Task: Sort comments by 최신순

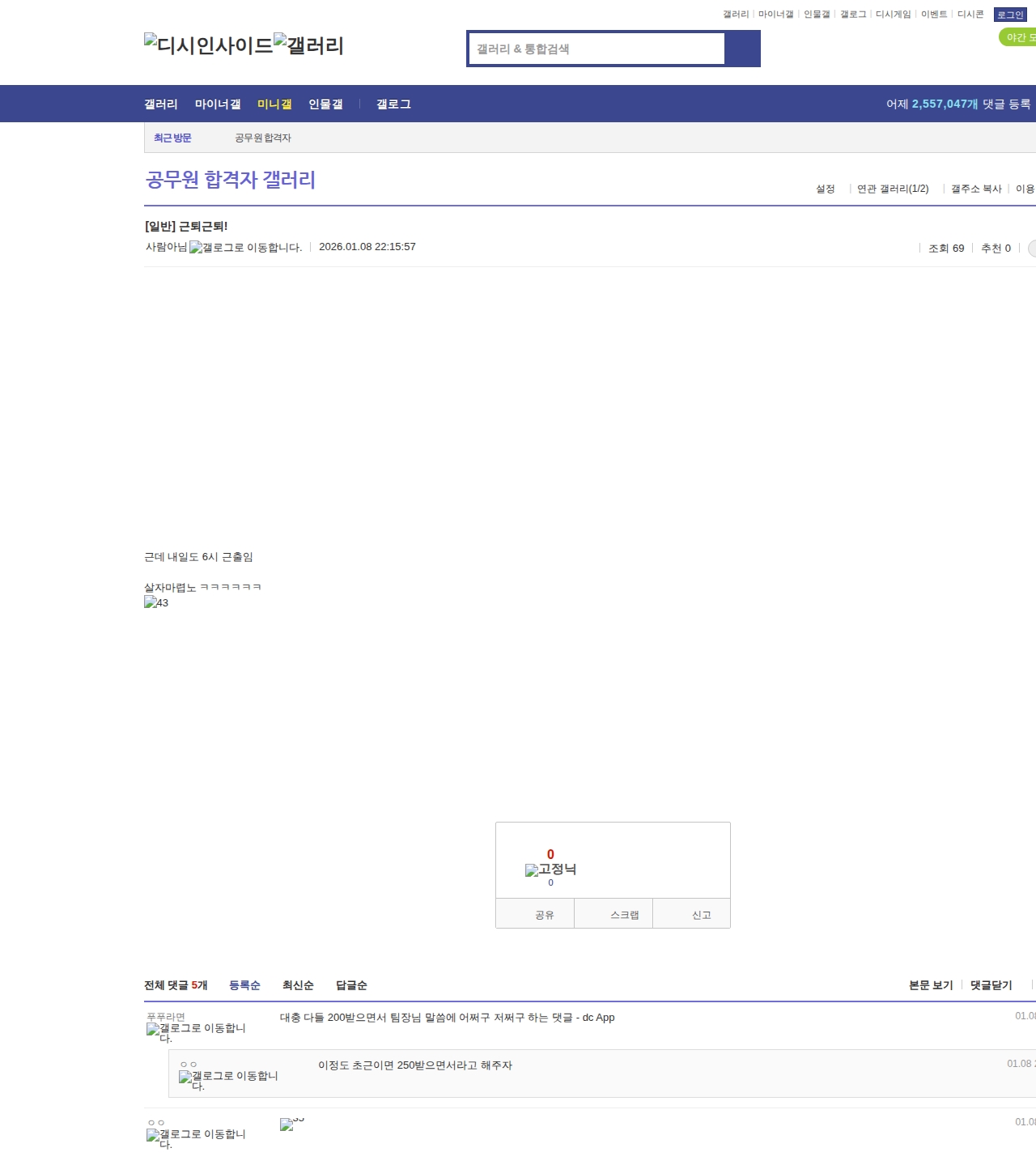Action: [x=298, y=985]
